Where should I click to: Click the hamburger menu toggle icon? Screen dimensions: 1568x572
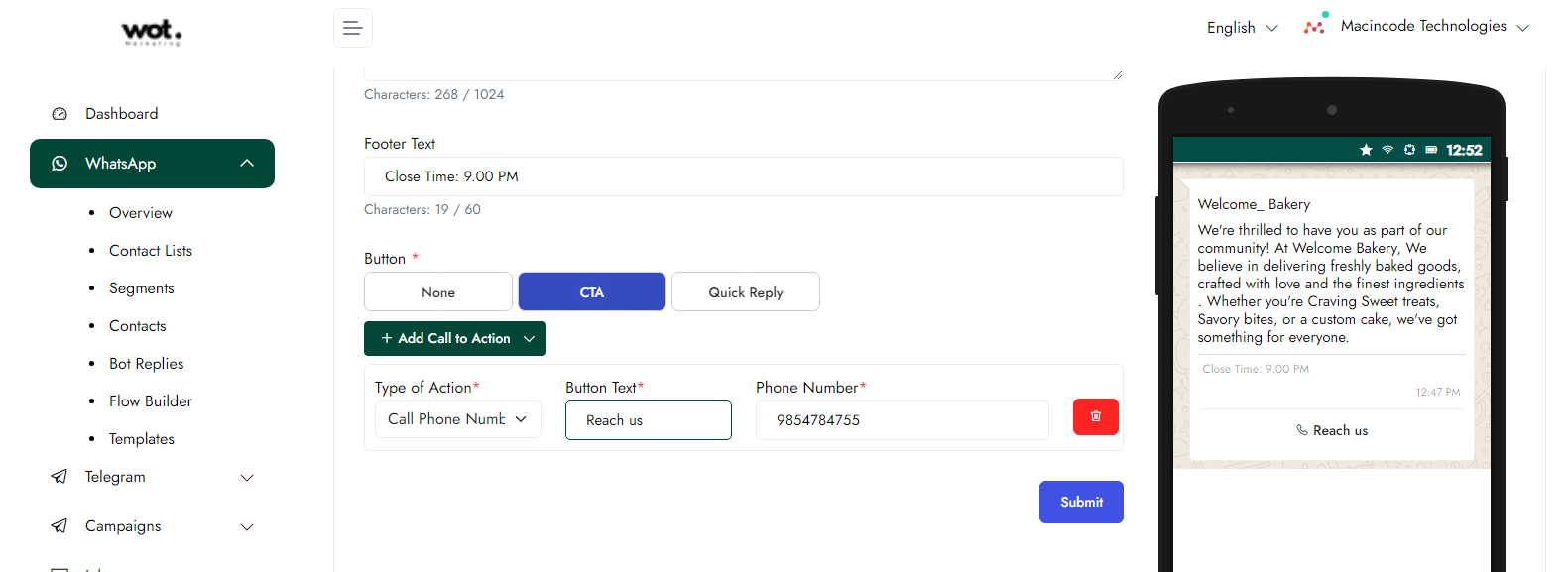click(352, 28)
